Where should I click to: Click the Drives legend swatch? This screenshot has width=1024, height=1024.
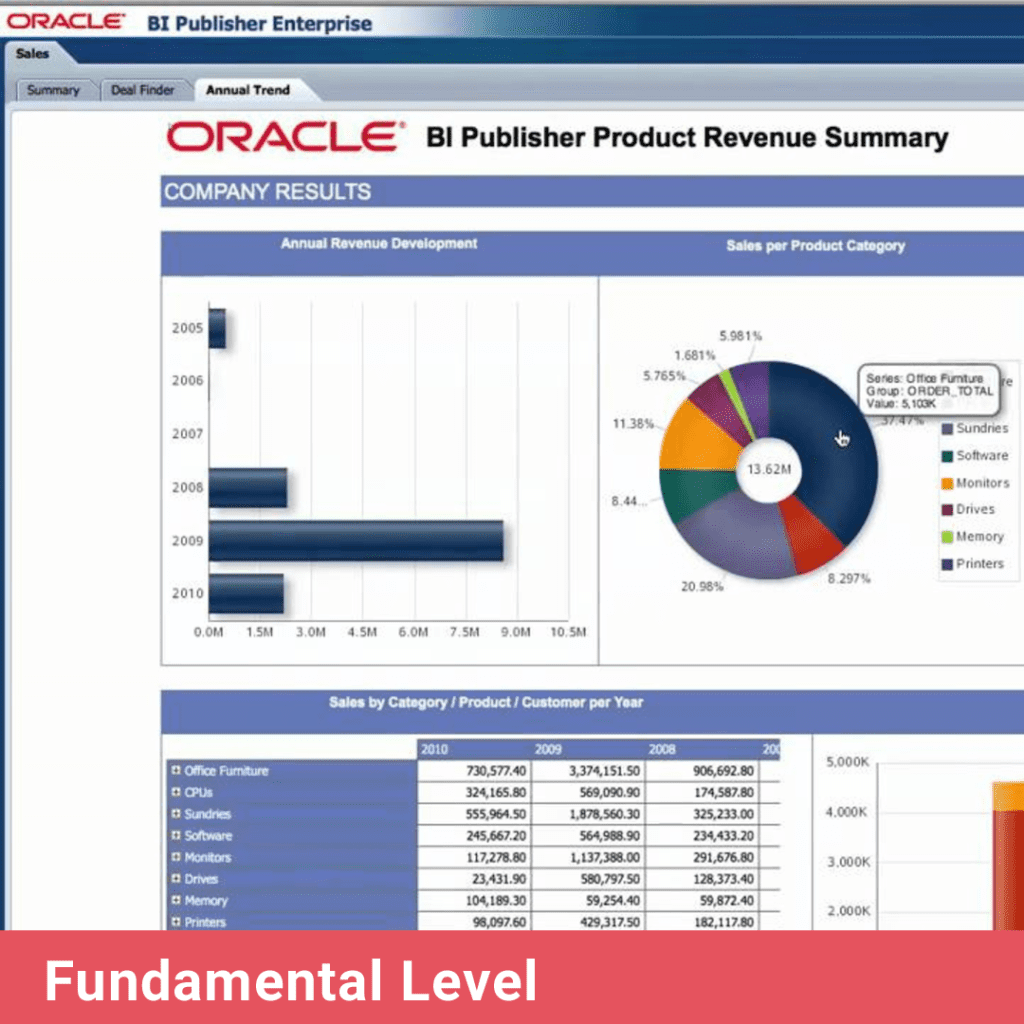click(948, 509)
